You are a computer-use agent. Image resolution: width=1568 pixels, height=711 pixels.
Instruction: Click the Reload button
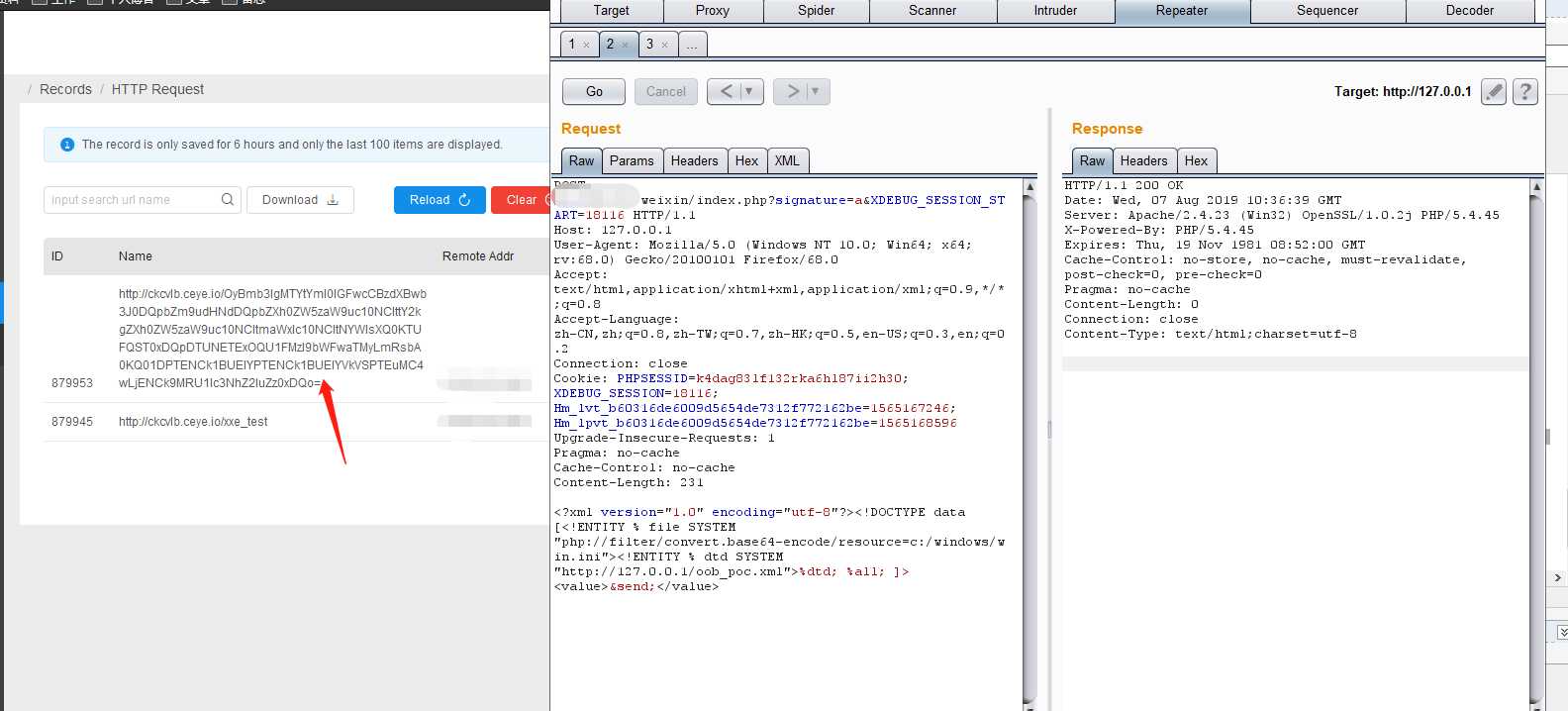pos(440,199)
